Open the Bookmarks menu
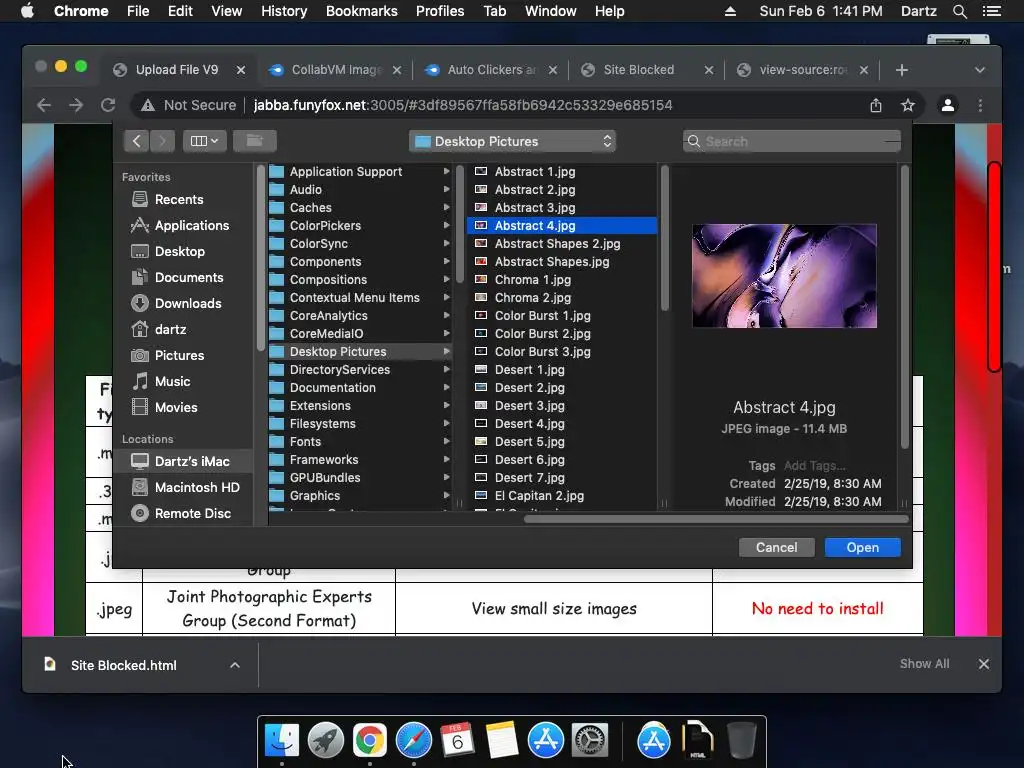Viewport: 1024px width, 768px height. pos(361,11)
